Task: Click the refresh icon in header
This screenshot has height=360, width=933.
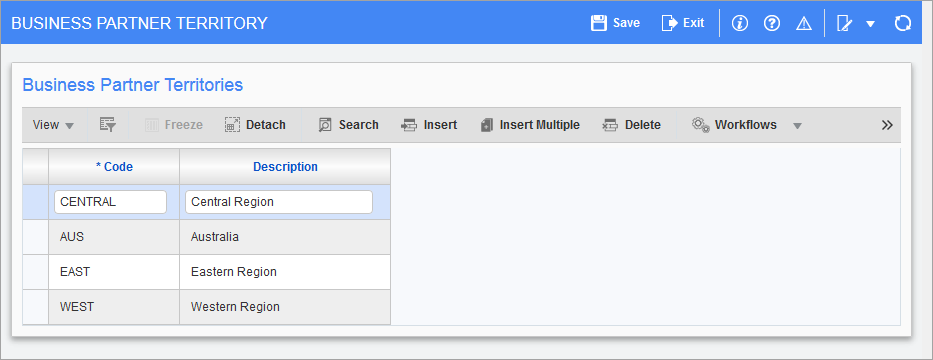Action: (x=903, y=23)
